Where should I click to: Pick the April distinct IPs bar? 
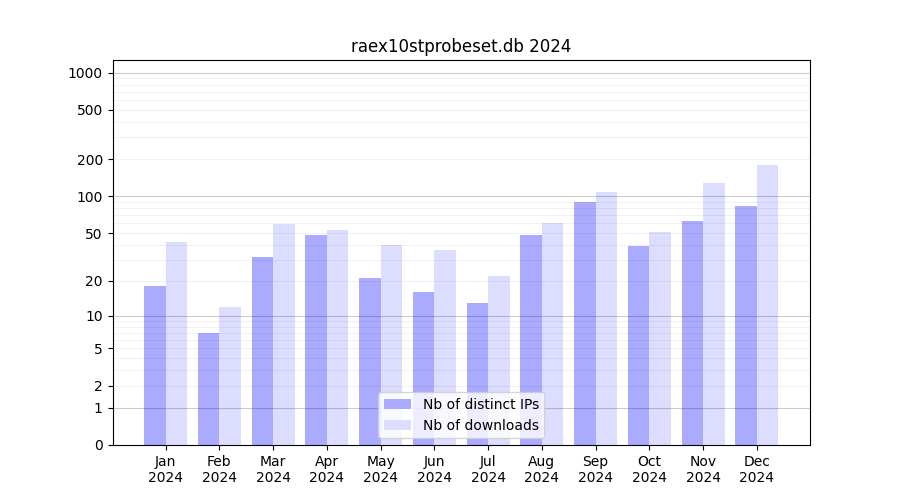coord(316,340)
